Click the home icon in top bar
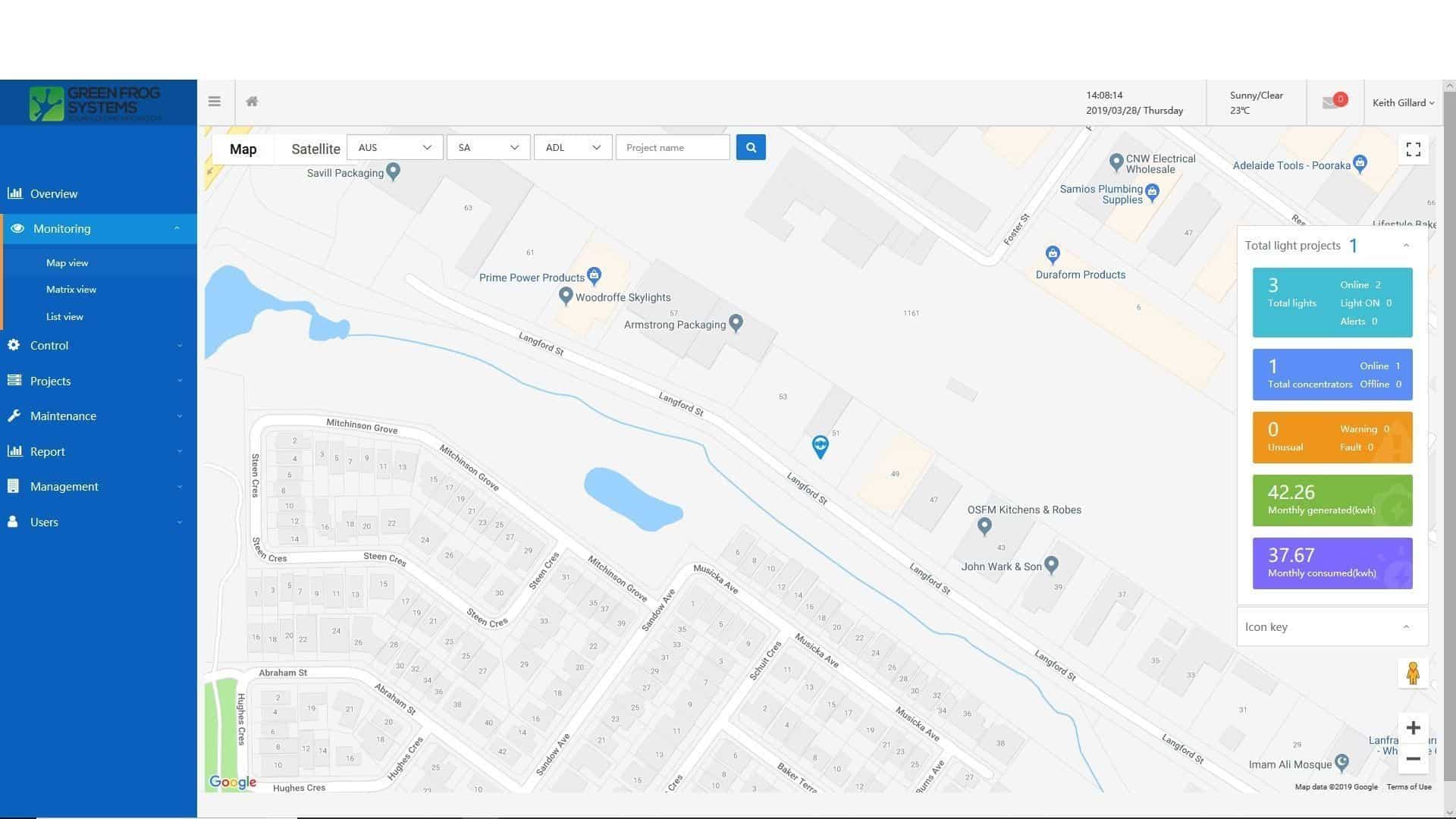 [252, 102]
